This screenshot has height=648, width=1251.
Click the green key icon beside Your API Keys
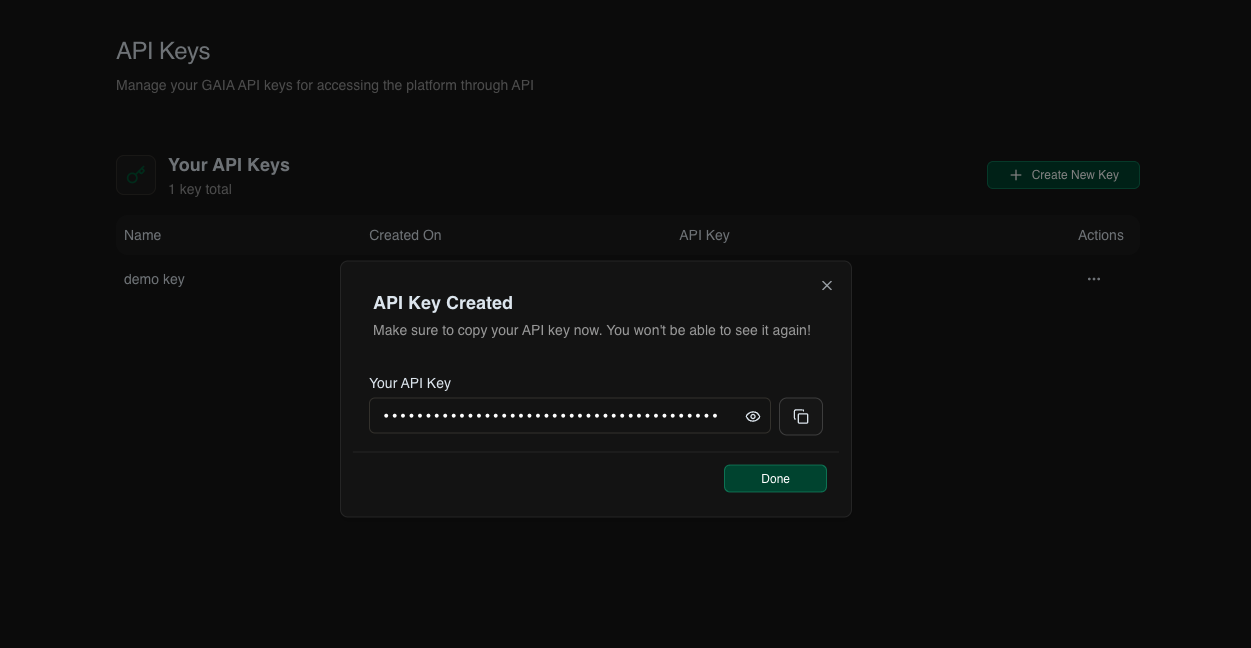[x=136, y=174]
